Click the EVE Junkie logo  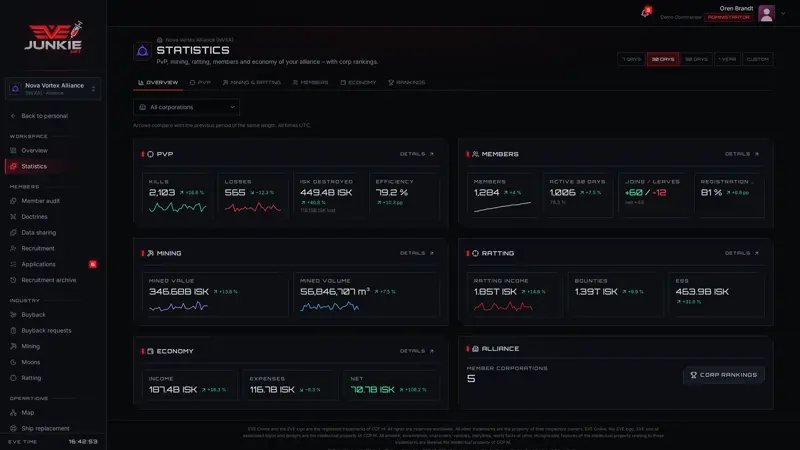click(x=53, y=37)
